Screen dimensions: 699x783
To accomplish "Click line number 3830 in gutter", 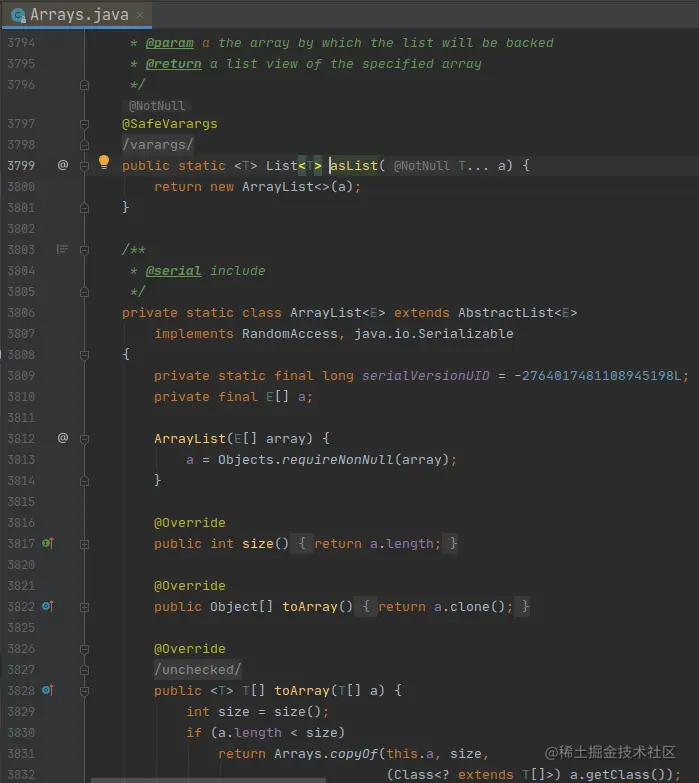I will point(21,733).
